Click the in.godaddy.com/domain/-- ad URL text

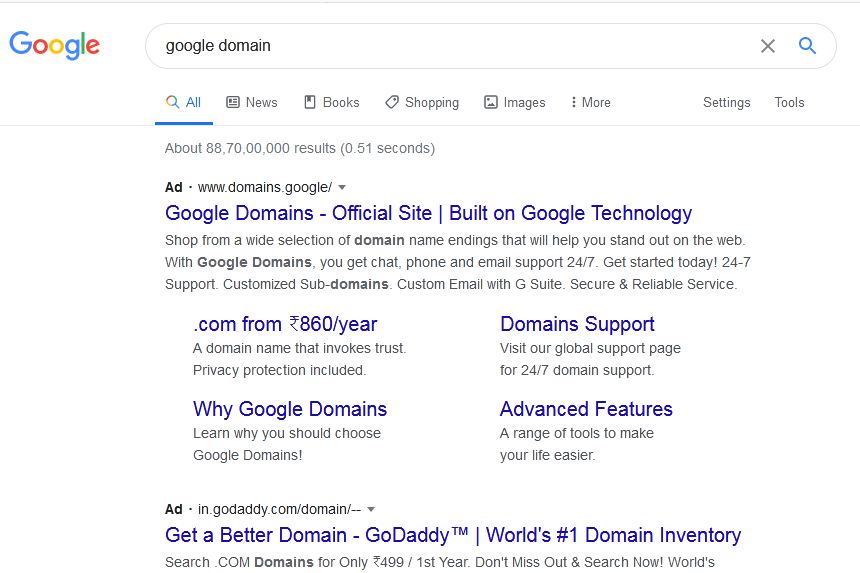click(x=279, y=509)
